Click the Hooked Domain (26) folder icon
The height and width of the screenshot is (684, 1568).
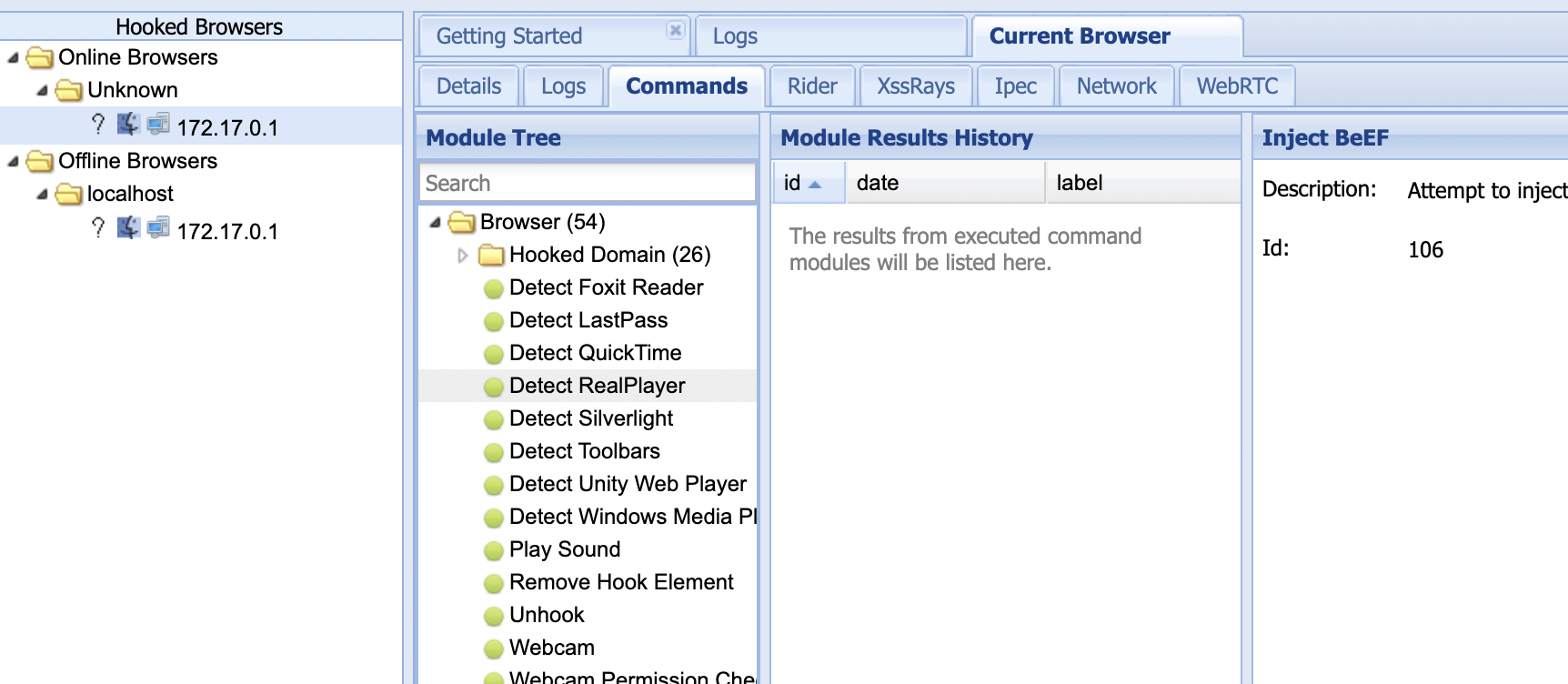pos(491,256)
